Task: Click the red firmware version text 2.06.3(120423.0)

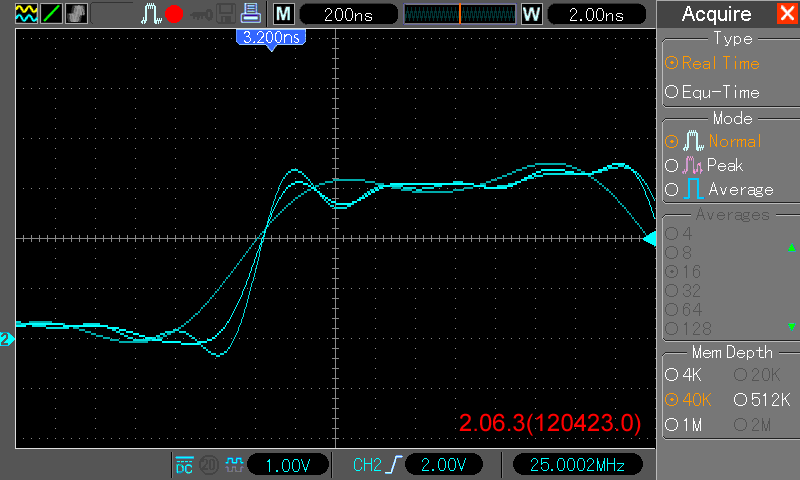Action: (550, 423)
